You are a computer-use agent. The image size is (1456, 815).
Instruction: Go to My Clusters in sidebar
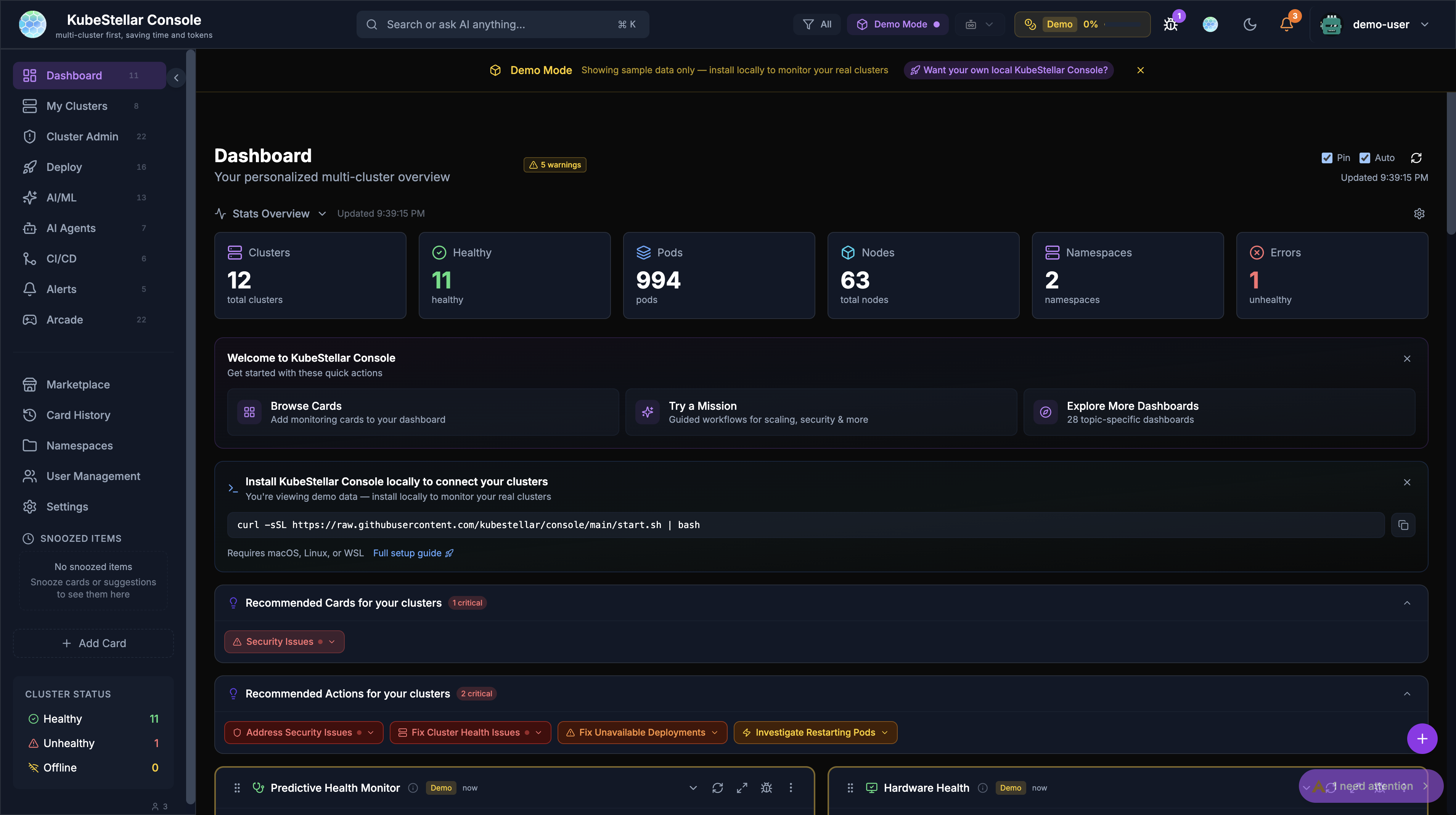(x=89, y=106)
